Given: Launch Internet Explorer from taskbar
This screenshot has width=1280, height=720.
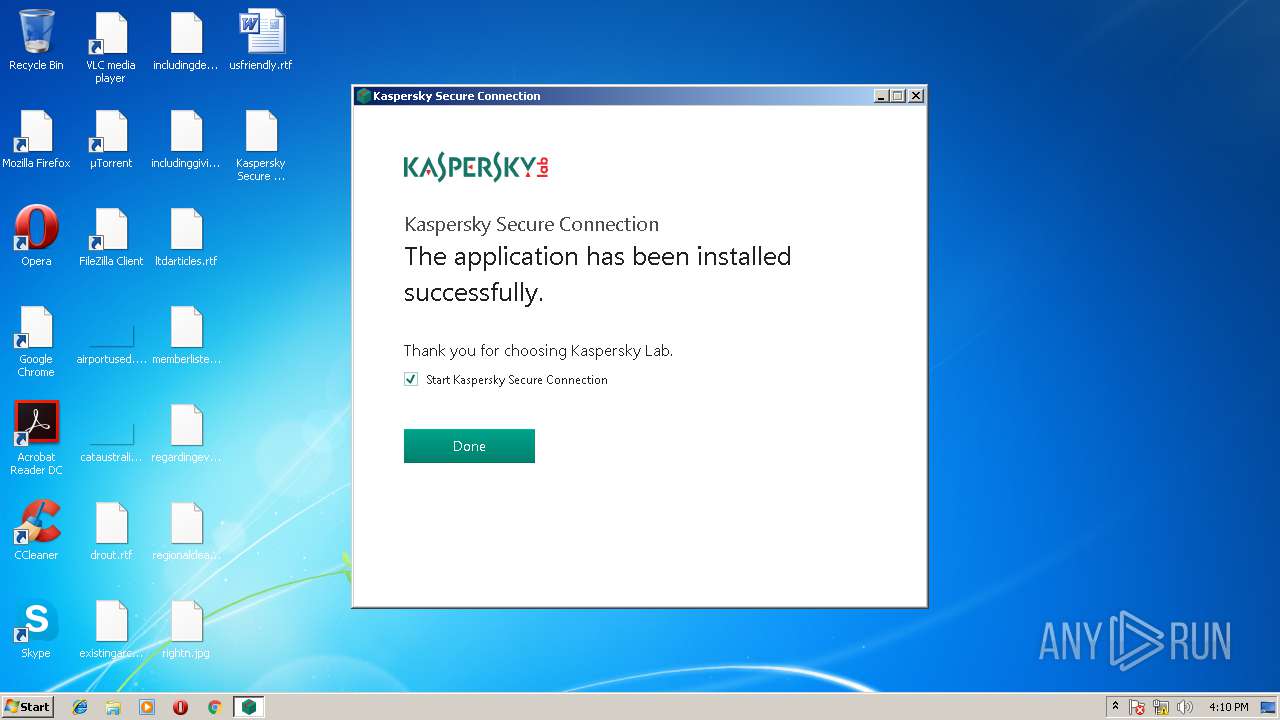Looking at the screenshot, I should pos(80,707).
